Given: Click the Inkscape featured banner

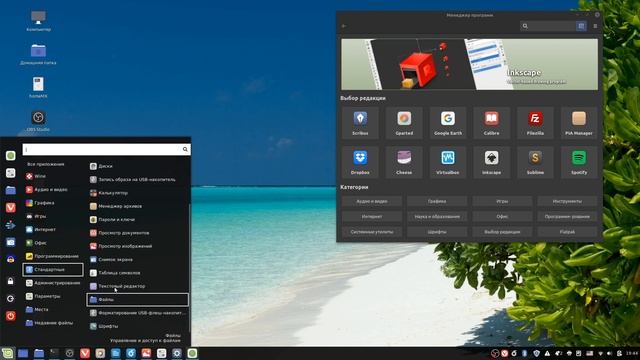Looking at the screenshot, I should pos(469,64).
